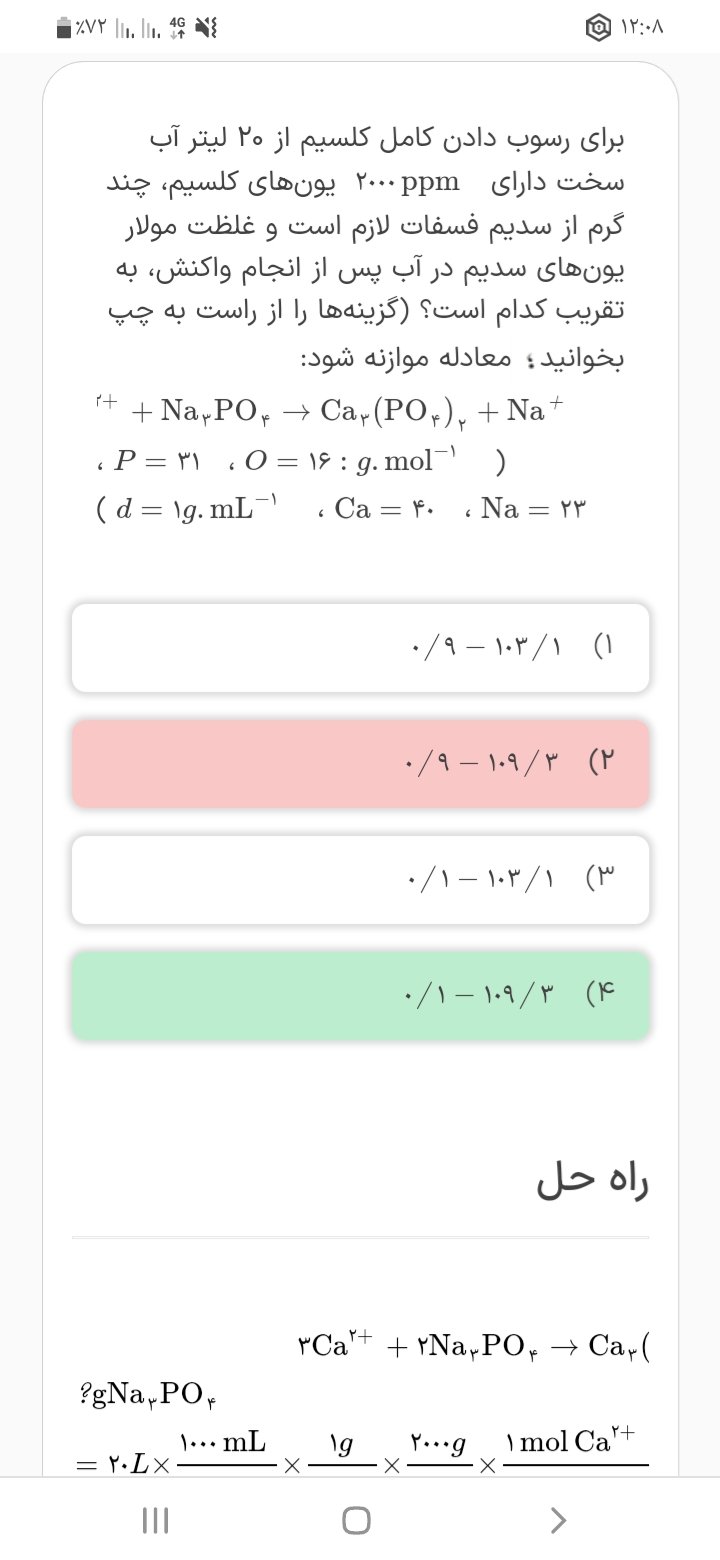Open recent apps with three-lines button

[154, 1521]
